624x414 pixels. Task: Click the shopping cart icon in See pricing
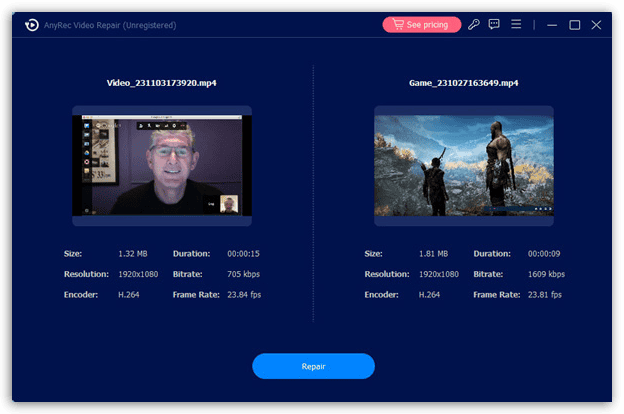(398, 24)
